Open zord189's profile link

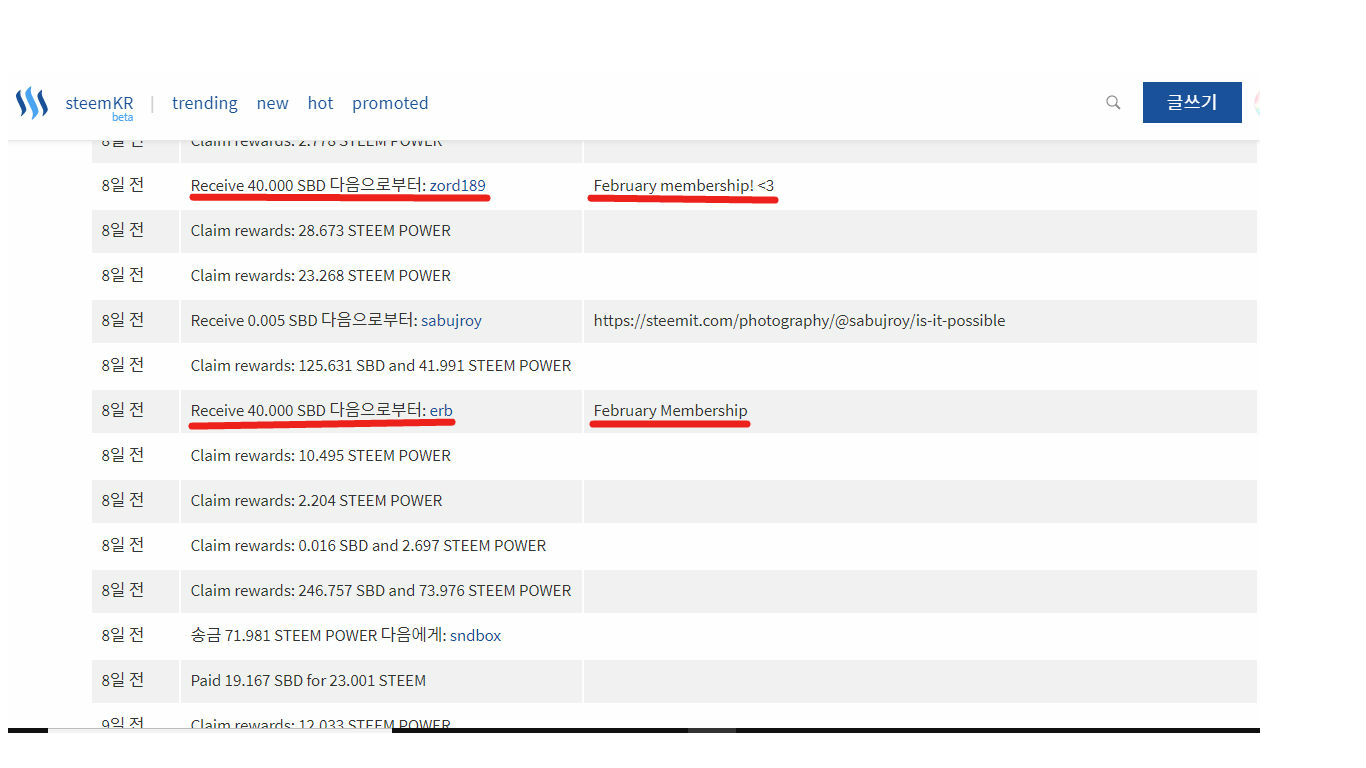tap(458, 185)
